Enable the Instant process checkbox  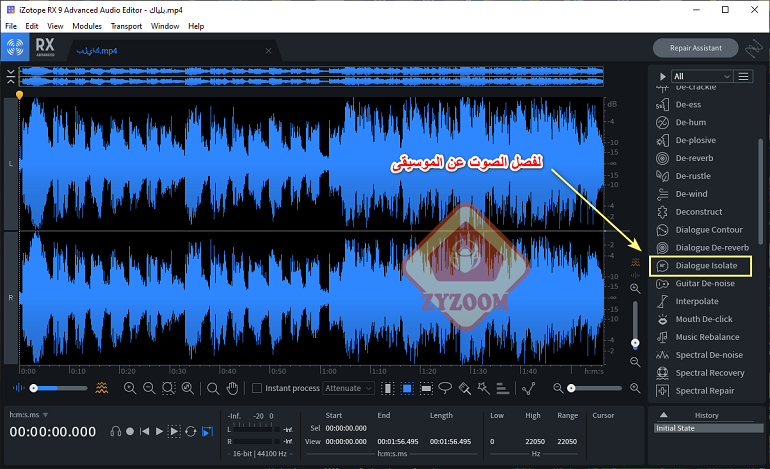[257, 388]
